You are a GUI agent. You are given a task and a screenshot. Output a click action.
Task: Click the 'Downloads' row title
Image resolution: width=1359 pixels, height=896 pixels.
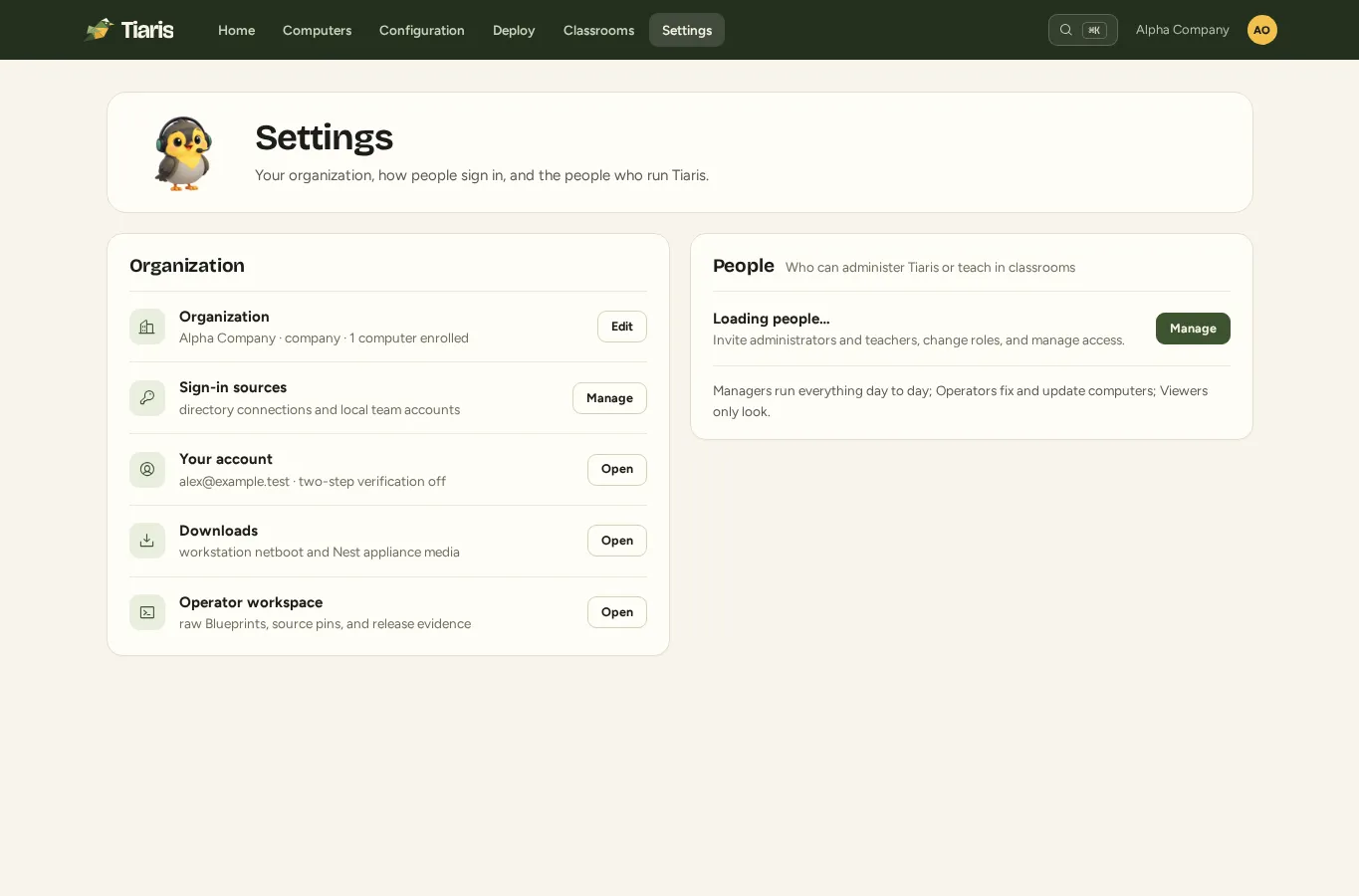(x=218, y=531)
